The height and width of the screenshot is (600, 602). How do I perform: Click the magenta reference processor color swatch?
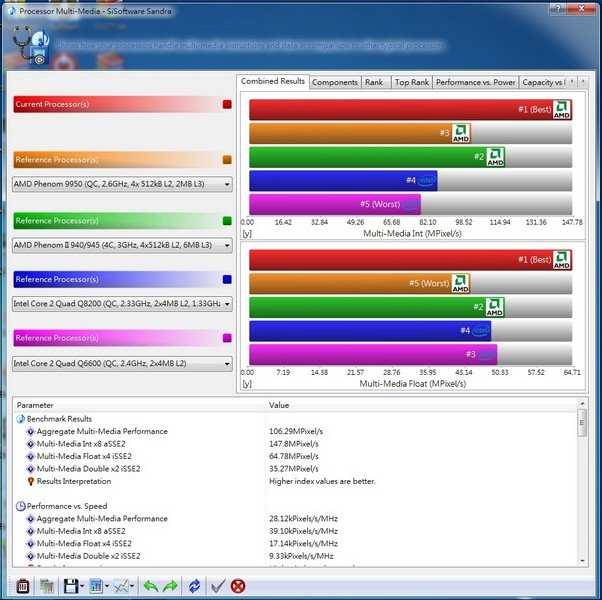227,338
